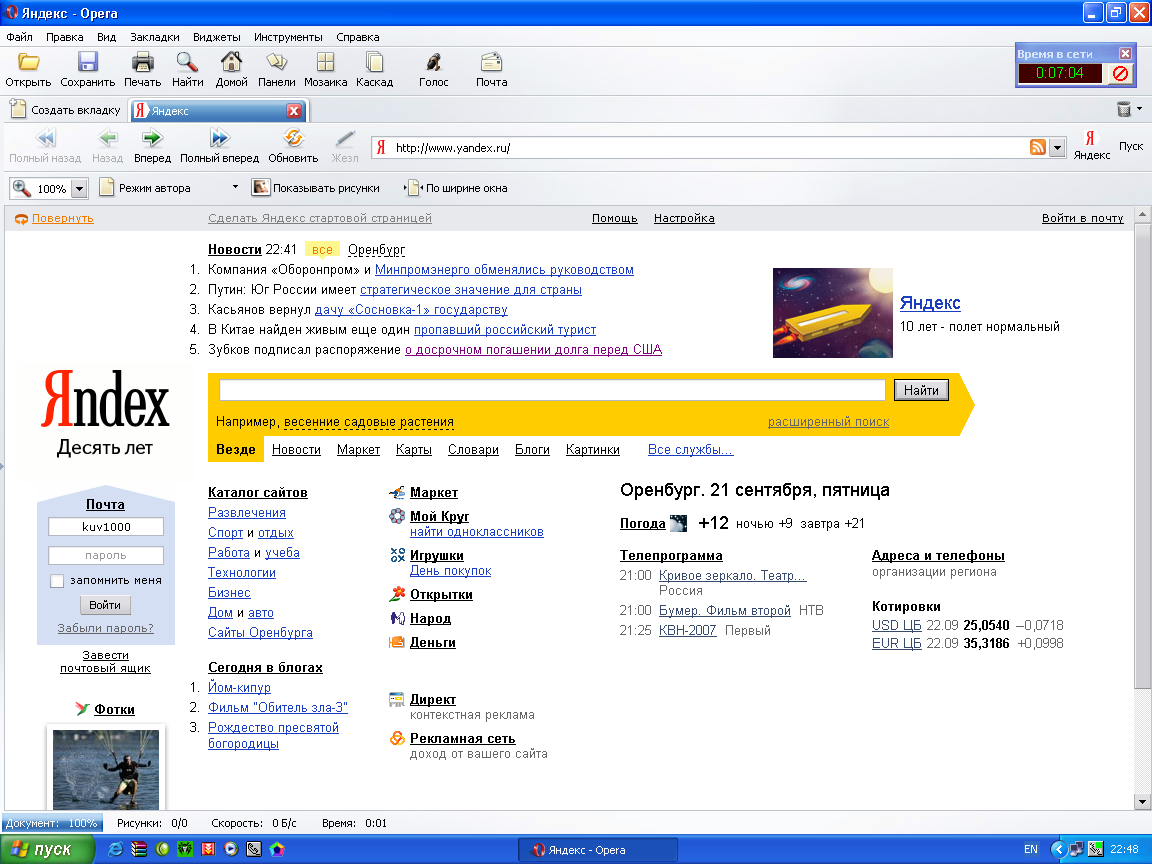Click the USD ЦБ quote link
Viewport: 1152px width, 864px height.
[x=896, y=625]
